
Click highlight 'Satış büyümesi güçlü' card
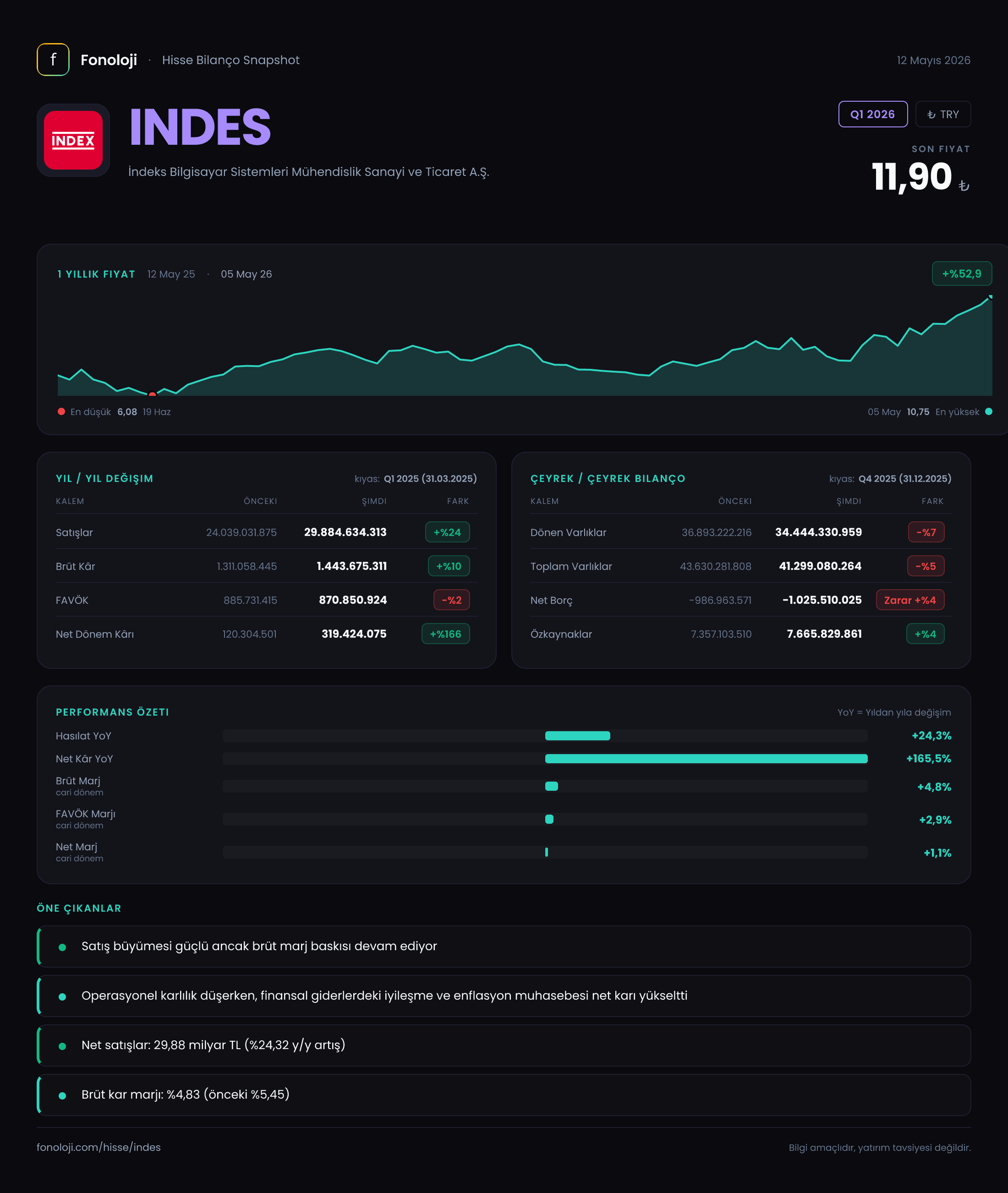(504, 946)
